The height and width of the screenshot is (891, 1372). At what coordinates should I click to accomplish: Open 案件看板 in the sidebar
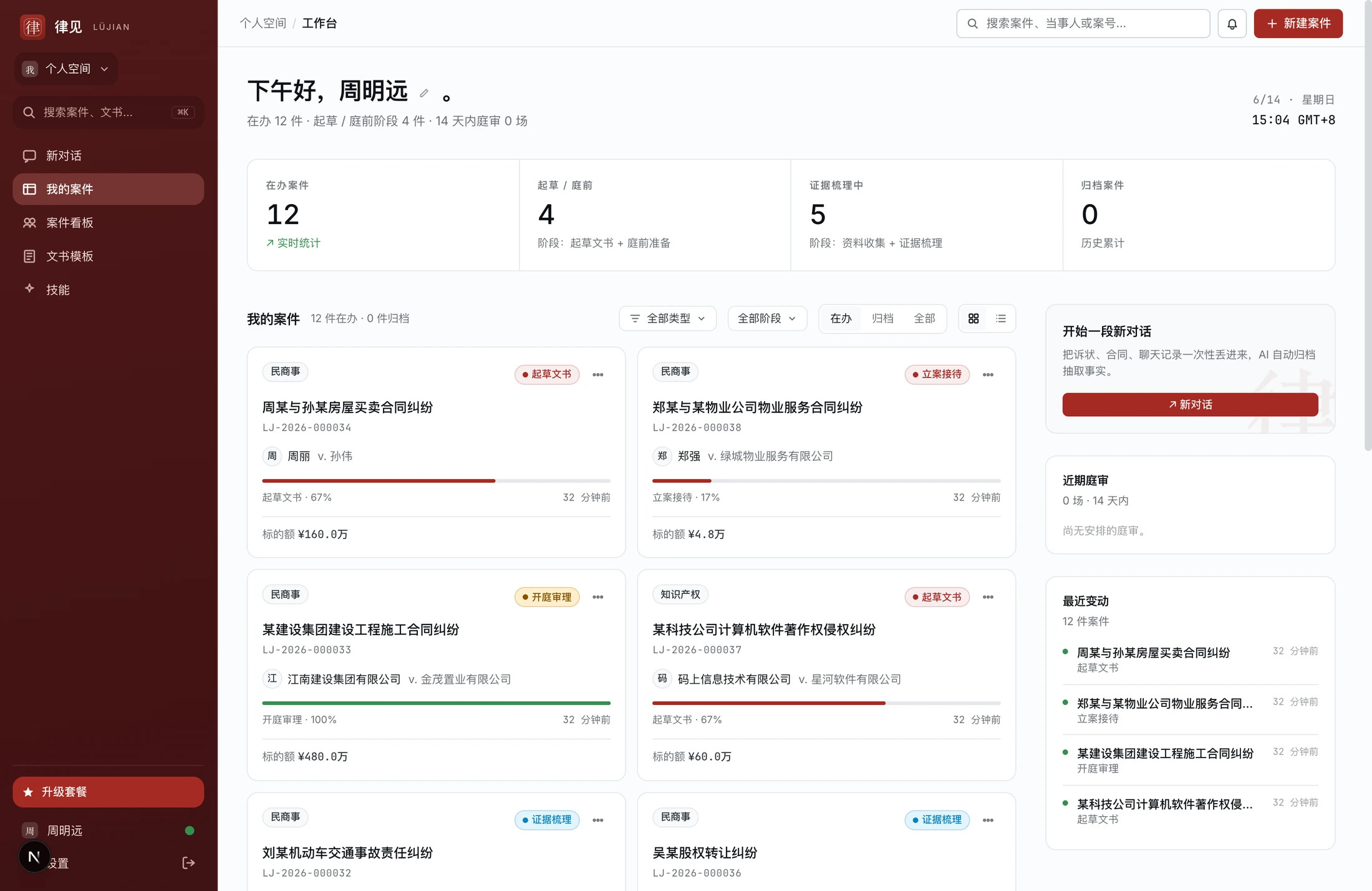tap(108, 223)
